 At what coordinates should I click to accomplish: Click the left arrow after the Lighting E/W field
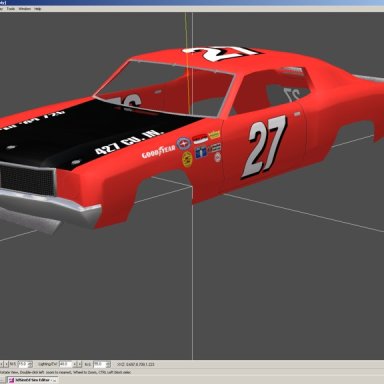pyautogui.click(x=75, y=364)
